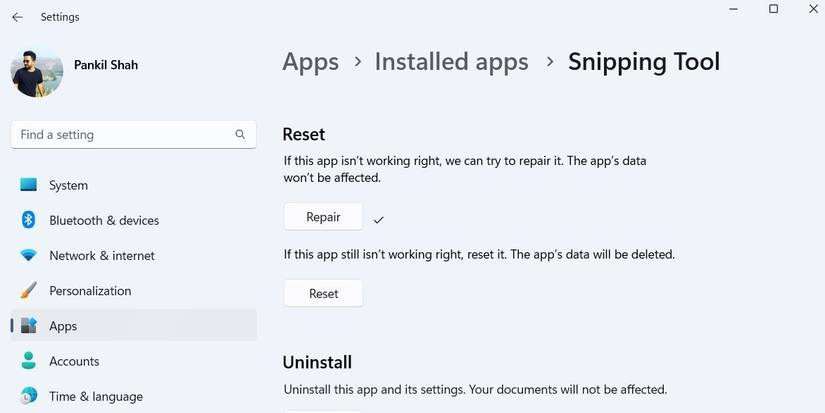This screenshot has width=825, height=413.
Task: Click the search magnifier icon
Action: [x=240, y=134]
